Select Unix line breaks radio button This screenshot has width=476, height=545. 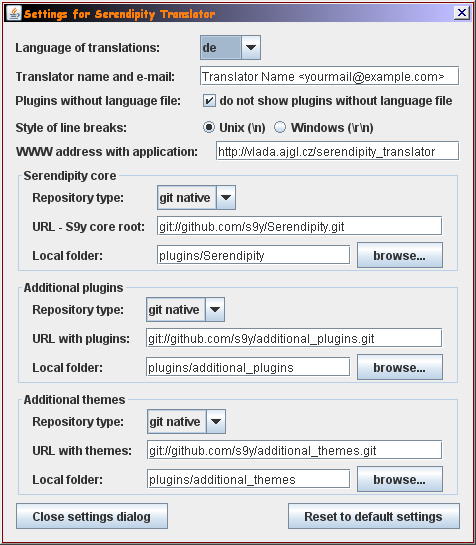[209, 128]
